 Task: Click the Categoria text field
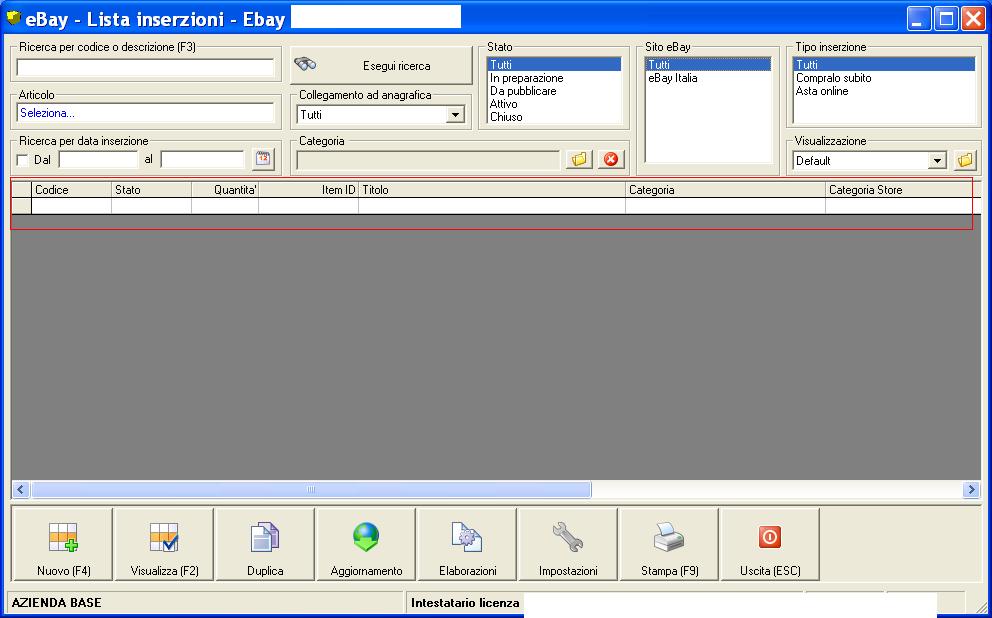tap(428, 160)
